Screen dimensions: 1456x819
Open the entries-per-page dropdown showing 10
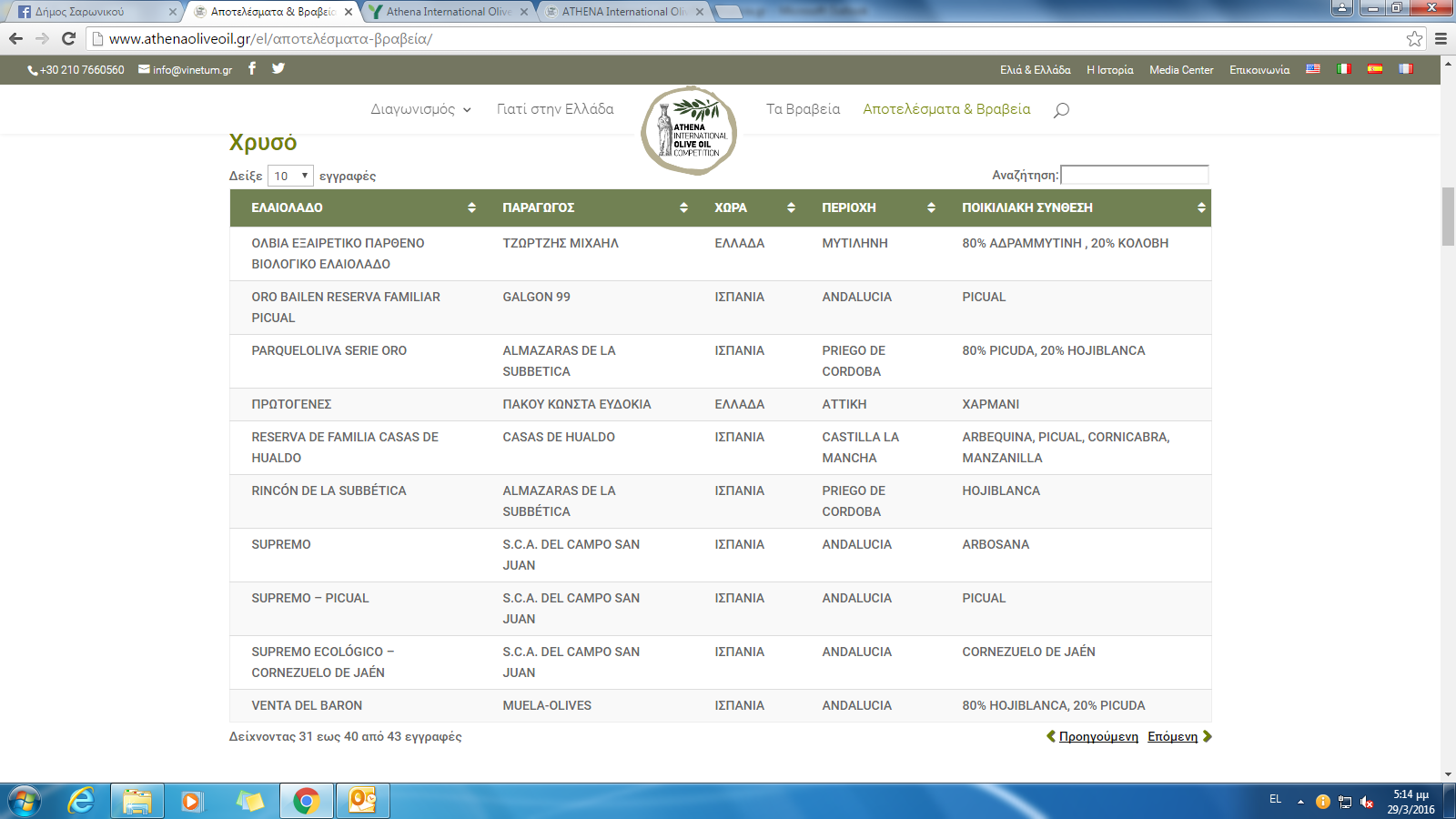[290, 176]
